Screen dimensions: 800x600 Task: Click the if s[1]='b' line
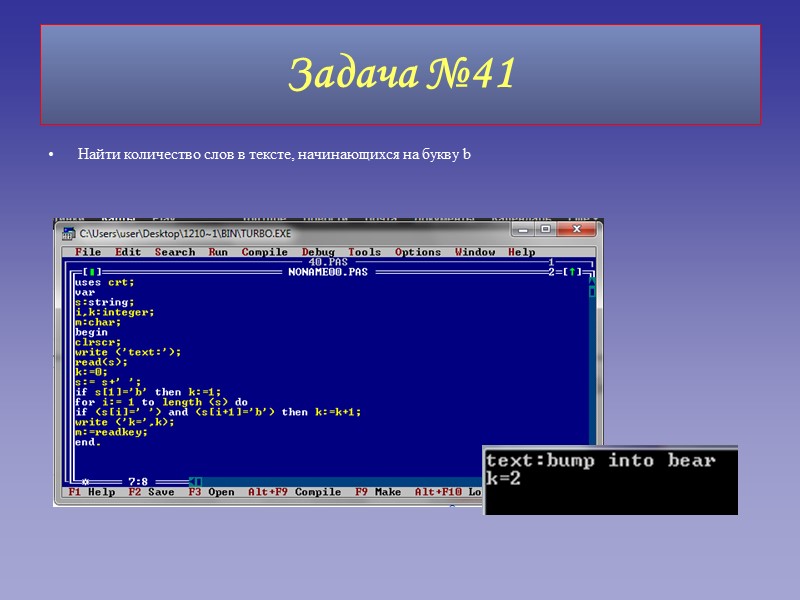[148, 392]
